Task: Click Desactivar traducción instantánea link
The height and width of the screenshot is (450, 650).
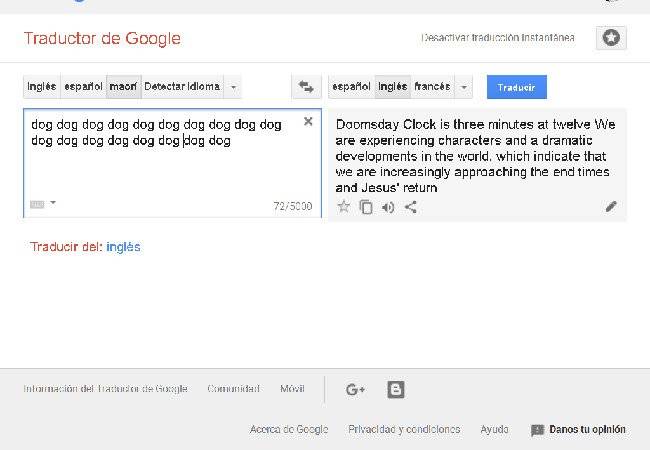Action: point(498,38)
